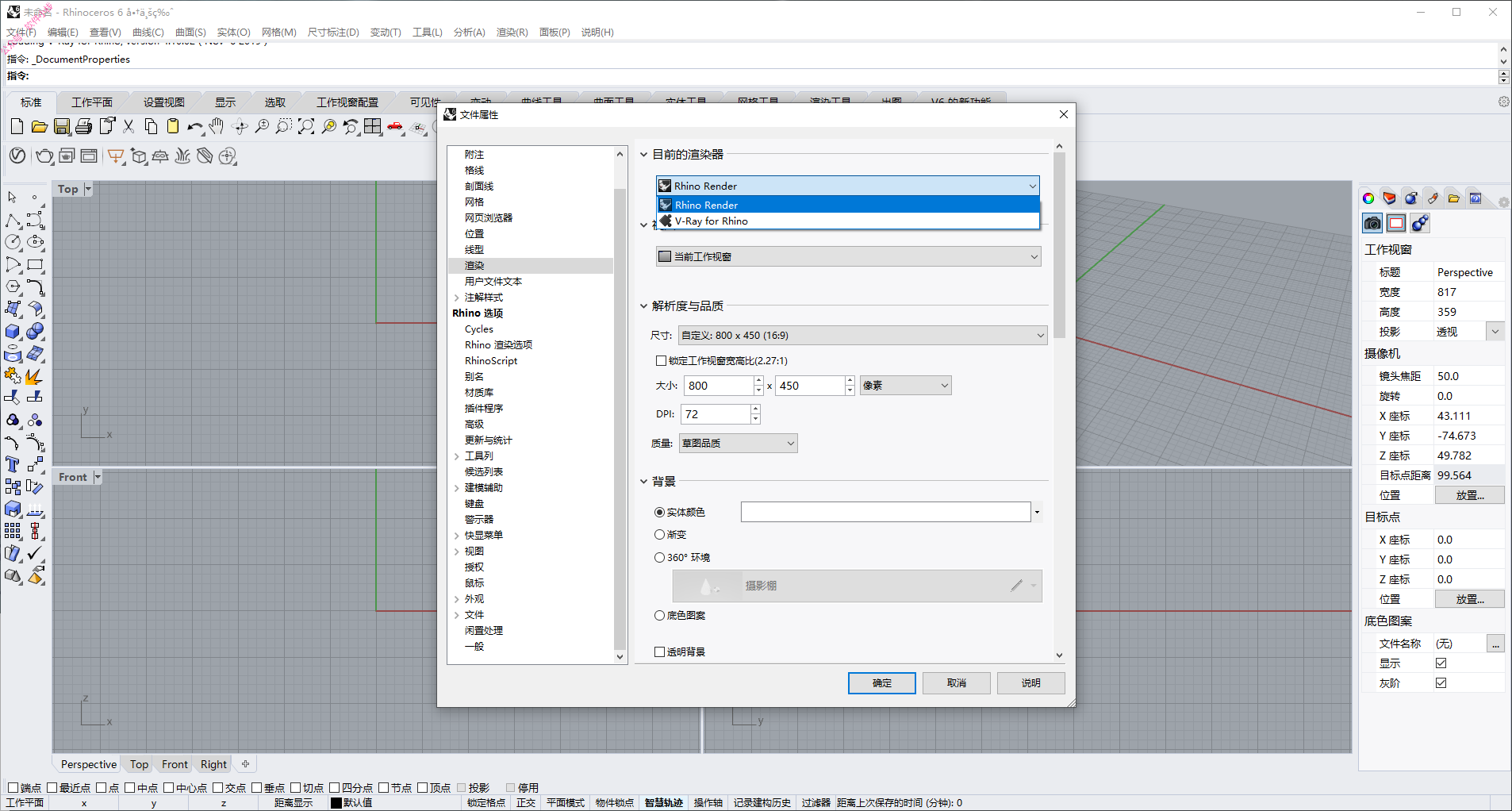The image size is (1512, 811).
Task: Click the 说明 help button
Action: click(1031, 683)
